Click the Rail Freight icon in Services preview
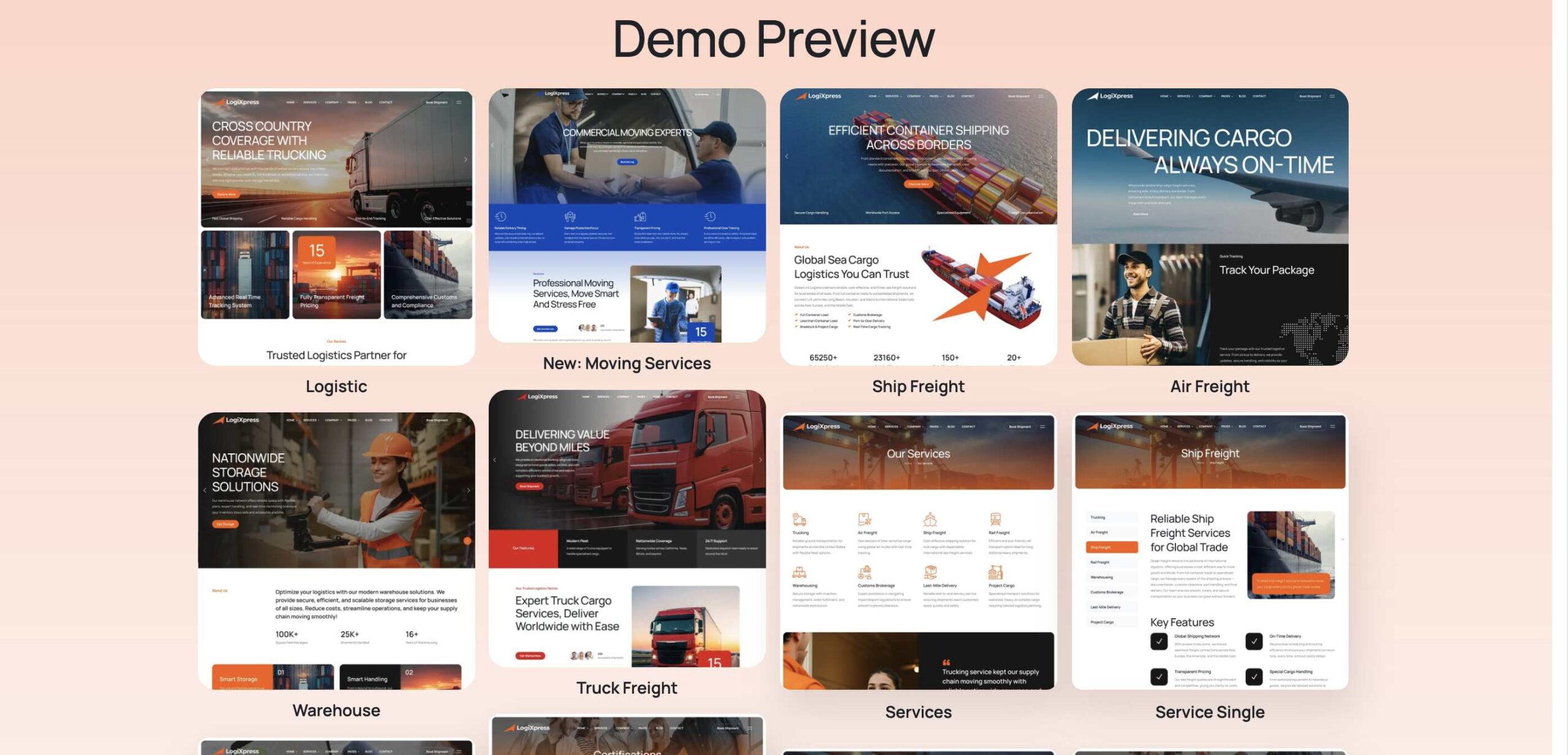Image resolution: width=1568 pixels, height=755 pixels. point(995,520)
